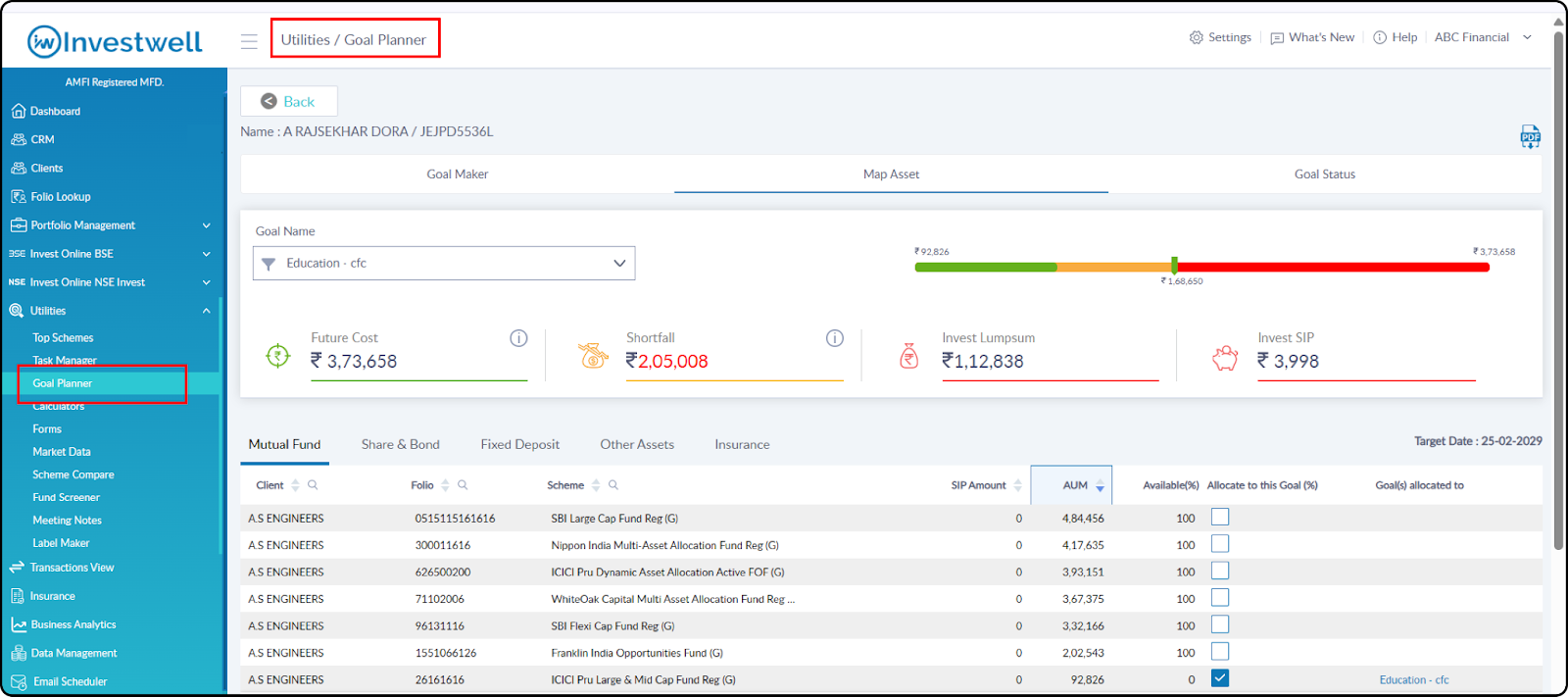Switch to Goal Maker tab
The height and width of the screenshot is (697, 1568).
click(458, 174)
